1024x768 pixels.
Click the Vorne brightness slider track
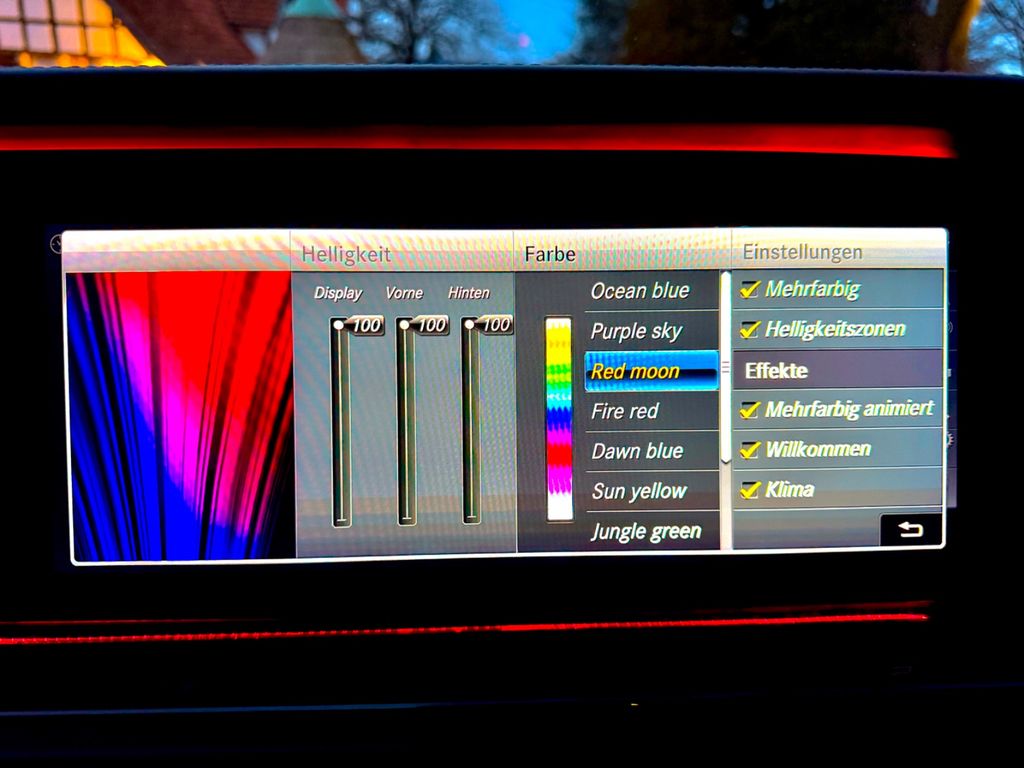pos(406,420)
